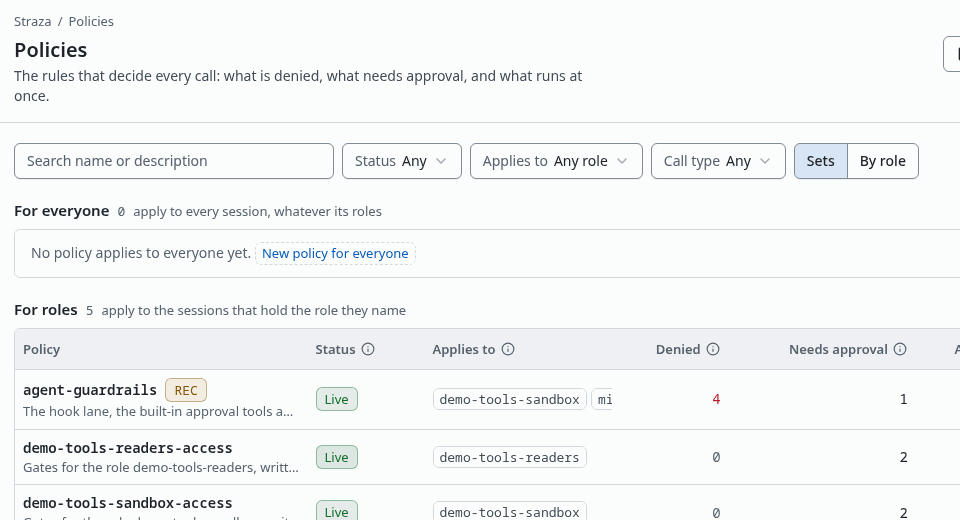The image size is (960, 520).
Task: Click agent-guardrails description text
Action: tap(158, 412)
